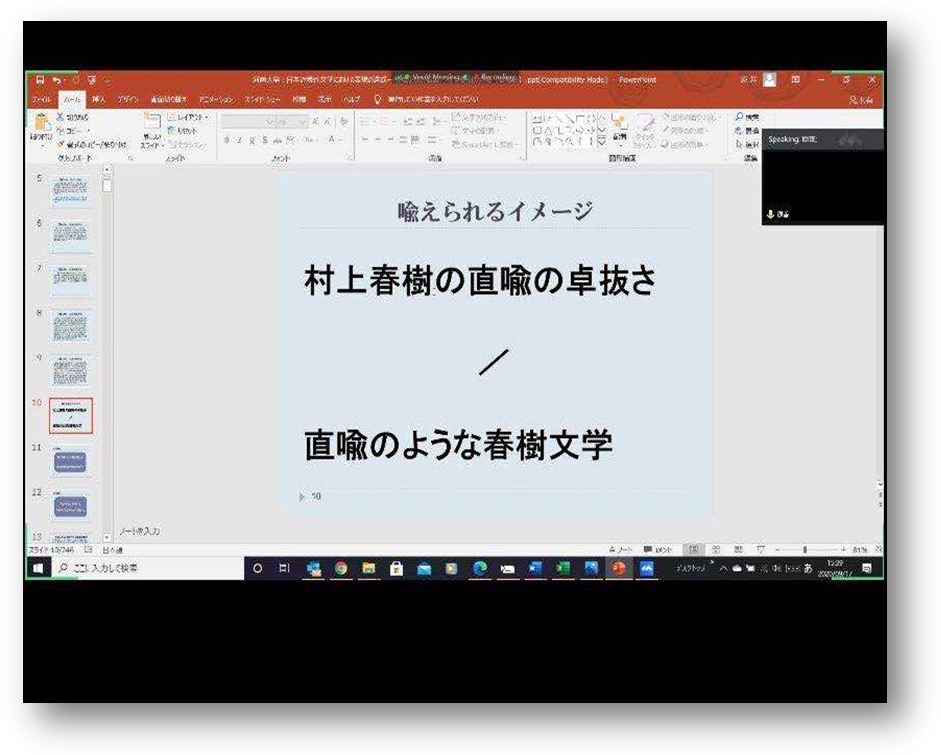Click zoom in plus button
Viewport: 941px width, 755px height.
click(843, 549)
